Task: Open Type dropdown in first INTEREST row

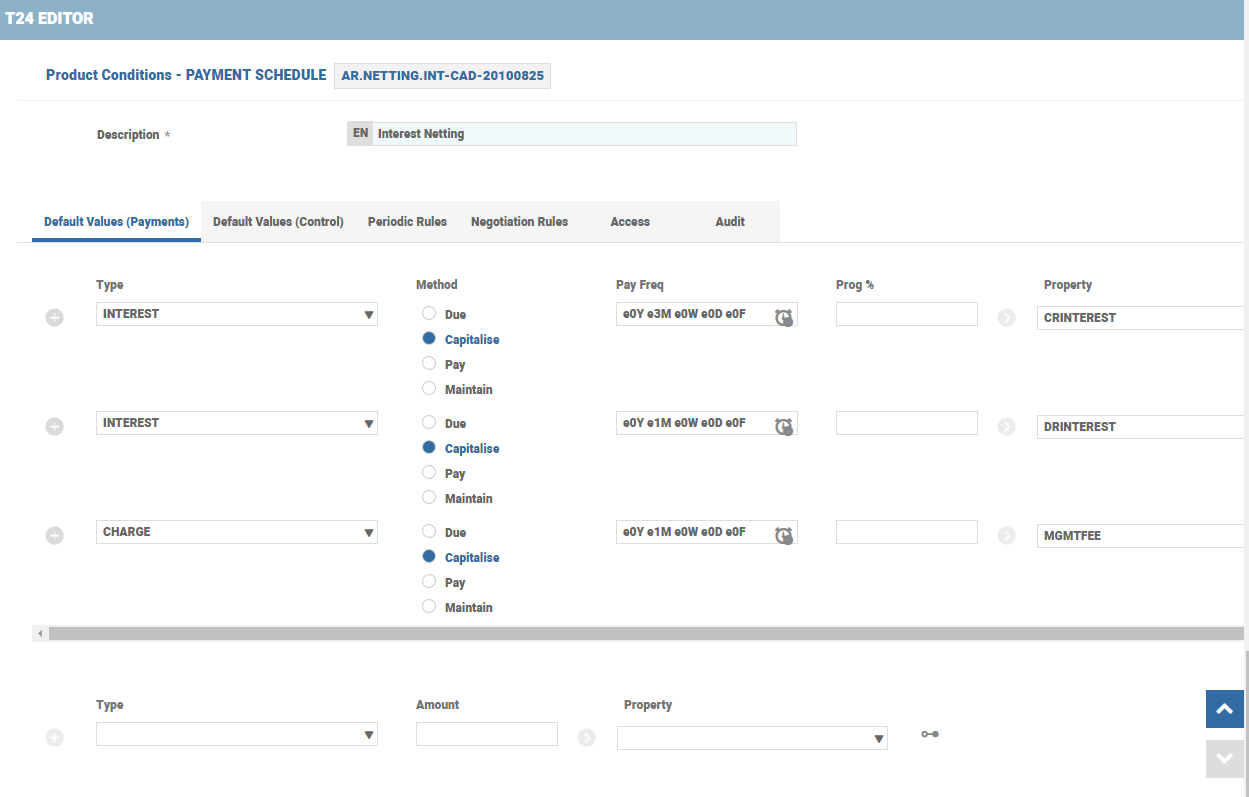Action: [237, 314]
